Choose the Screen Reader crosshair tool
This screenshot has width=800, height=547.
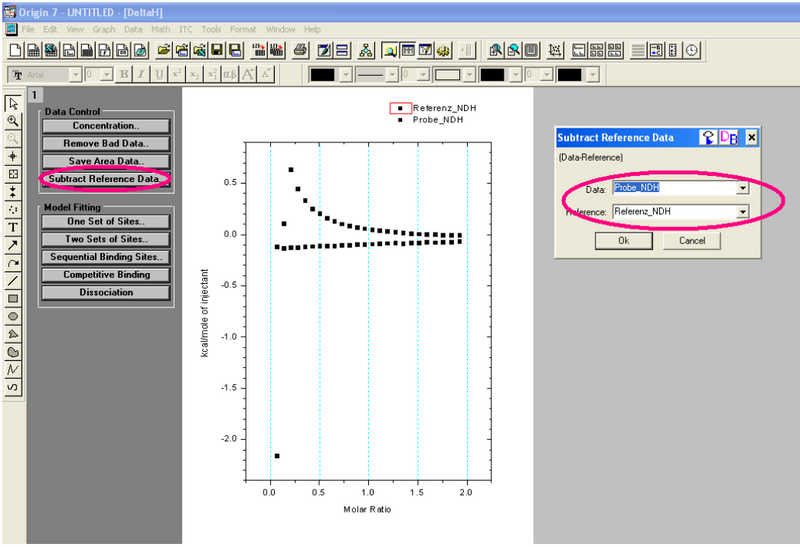coord(13,156)
